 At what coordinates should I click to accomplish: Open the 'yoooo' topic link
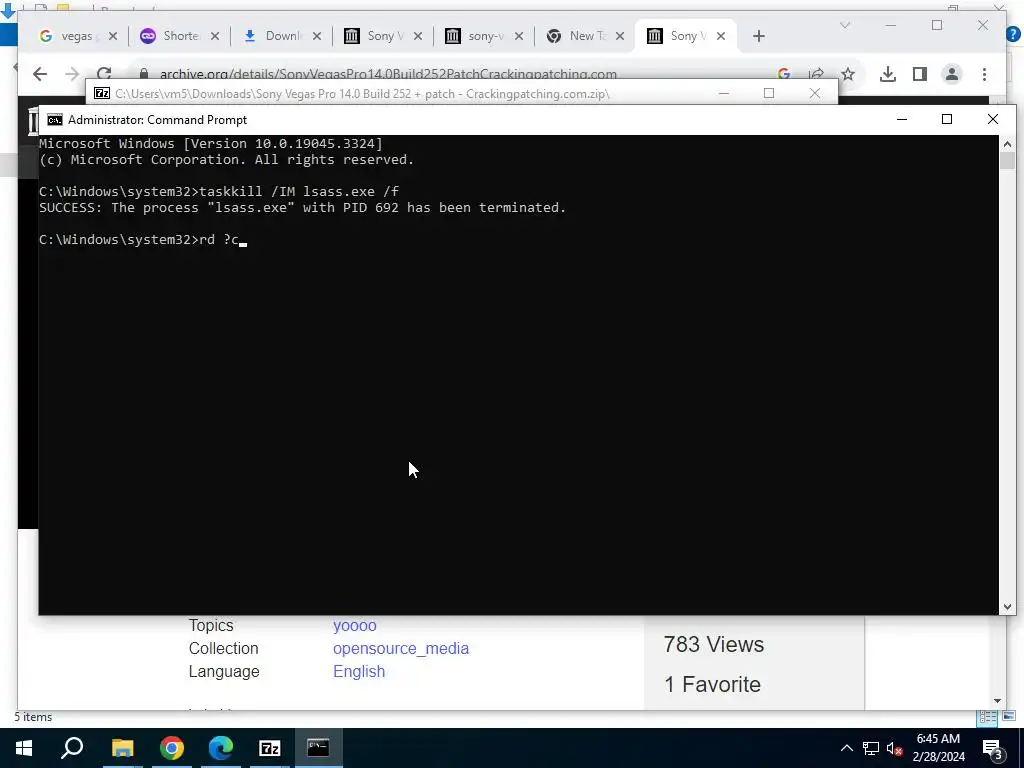point(355,625)
